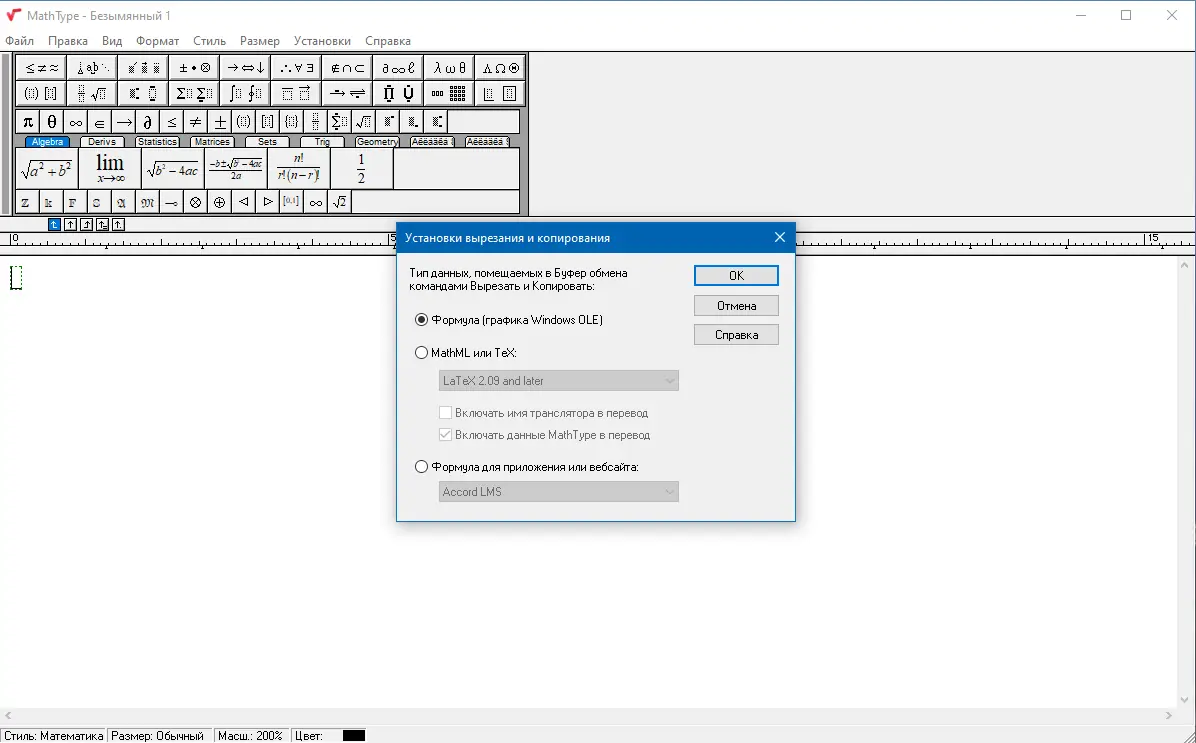Viewport: 1196px width, 743px height.
Task: Insert the square root of a²+b² expression
Action: [x=47, y=169]
